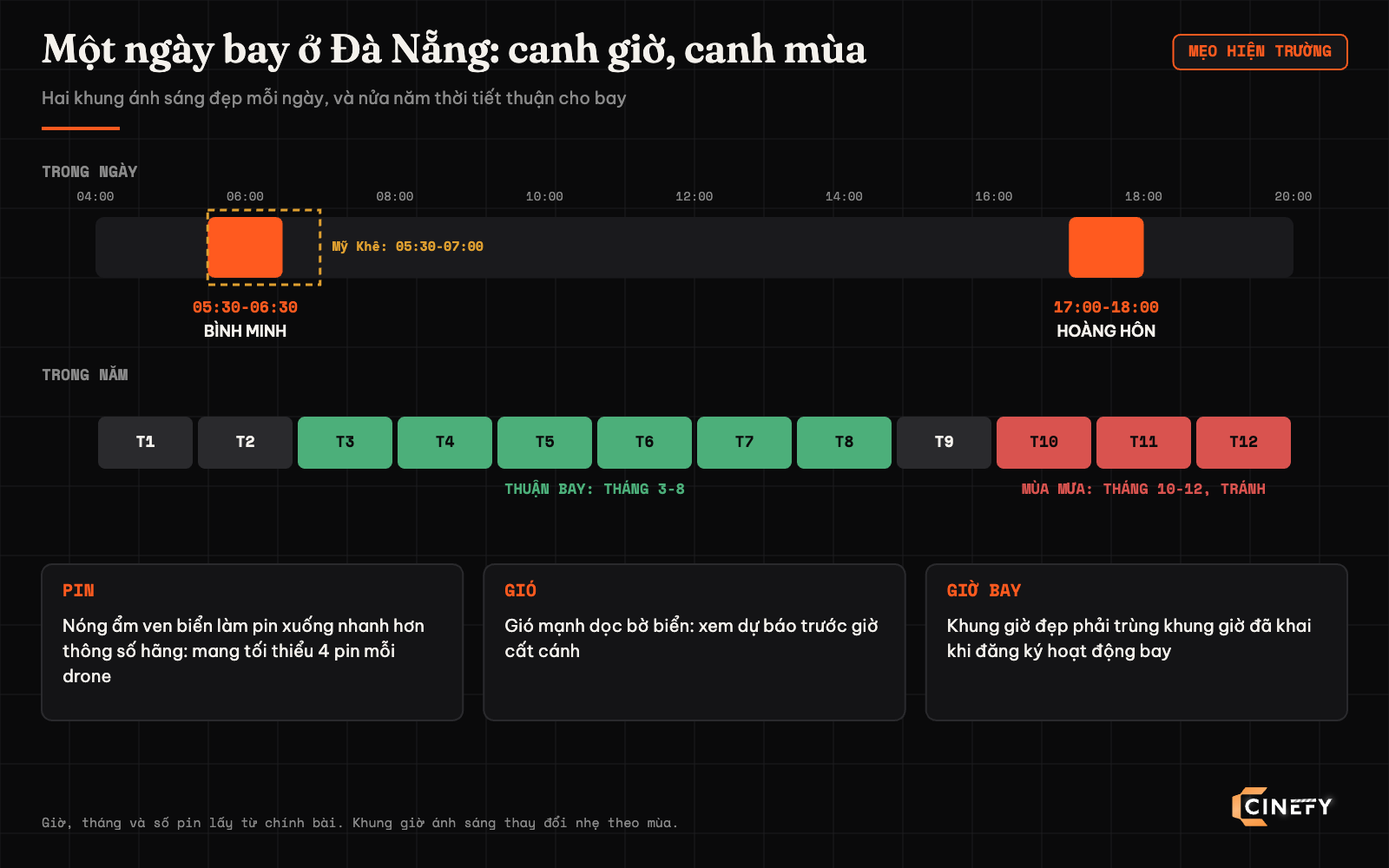Click the Mỹ Khê: 05:30-07:00 label

tap(408, 247)
